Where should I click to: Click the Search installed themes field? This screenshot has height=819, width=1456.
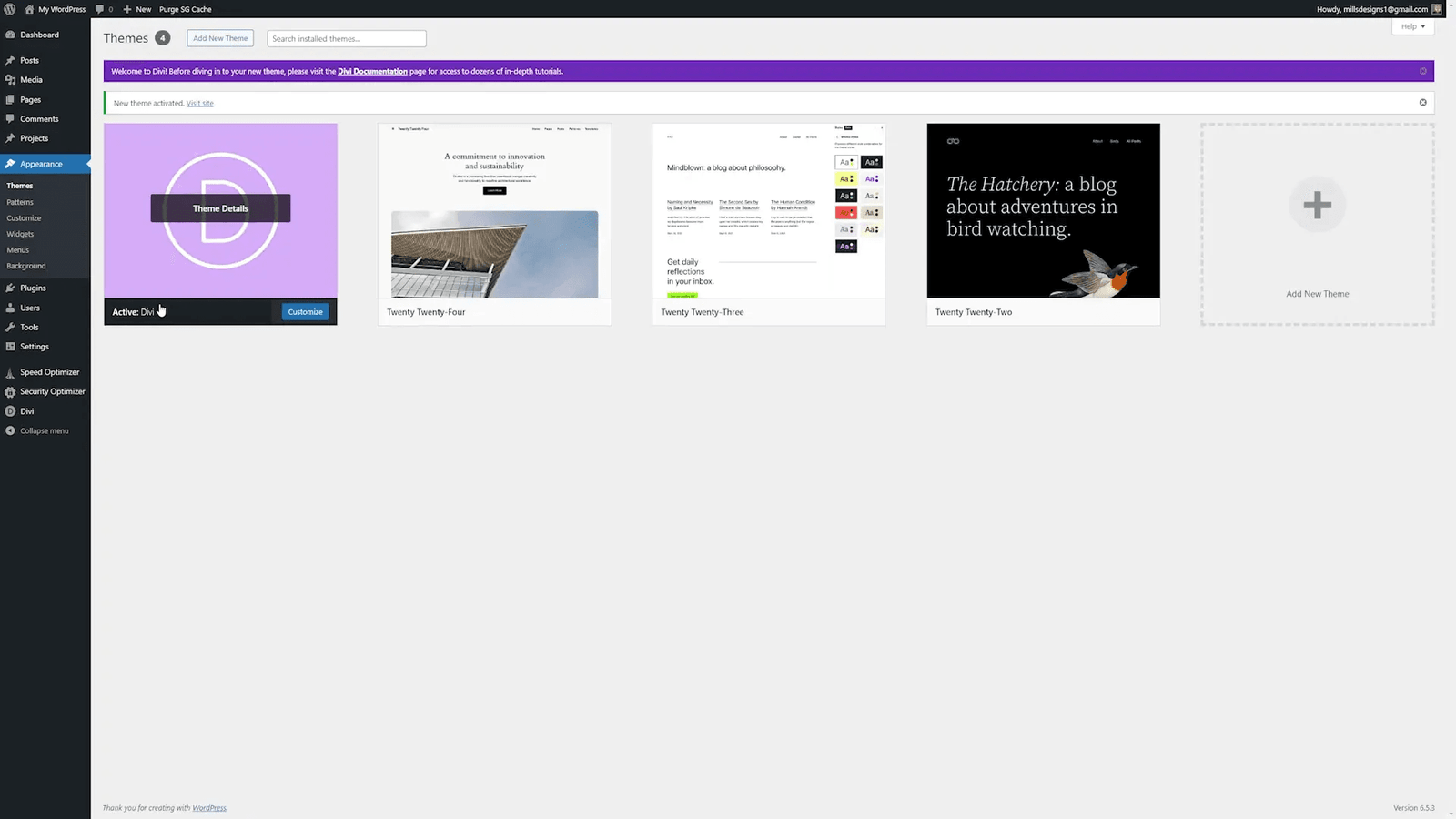point(347,38)
